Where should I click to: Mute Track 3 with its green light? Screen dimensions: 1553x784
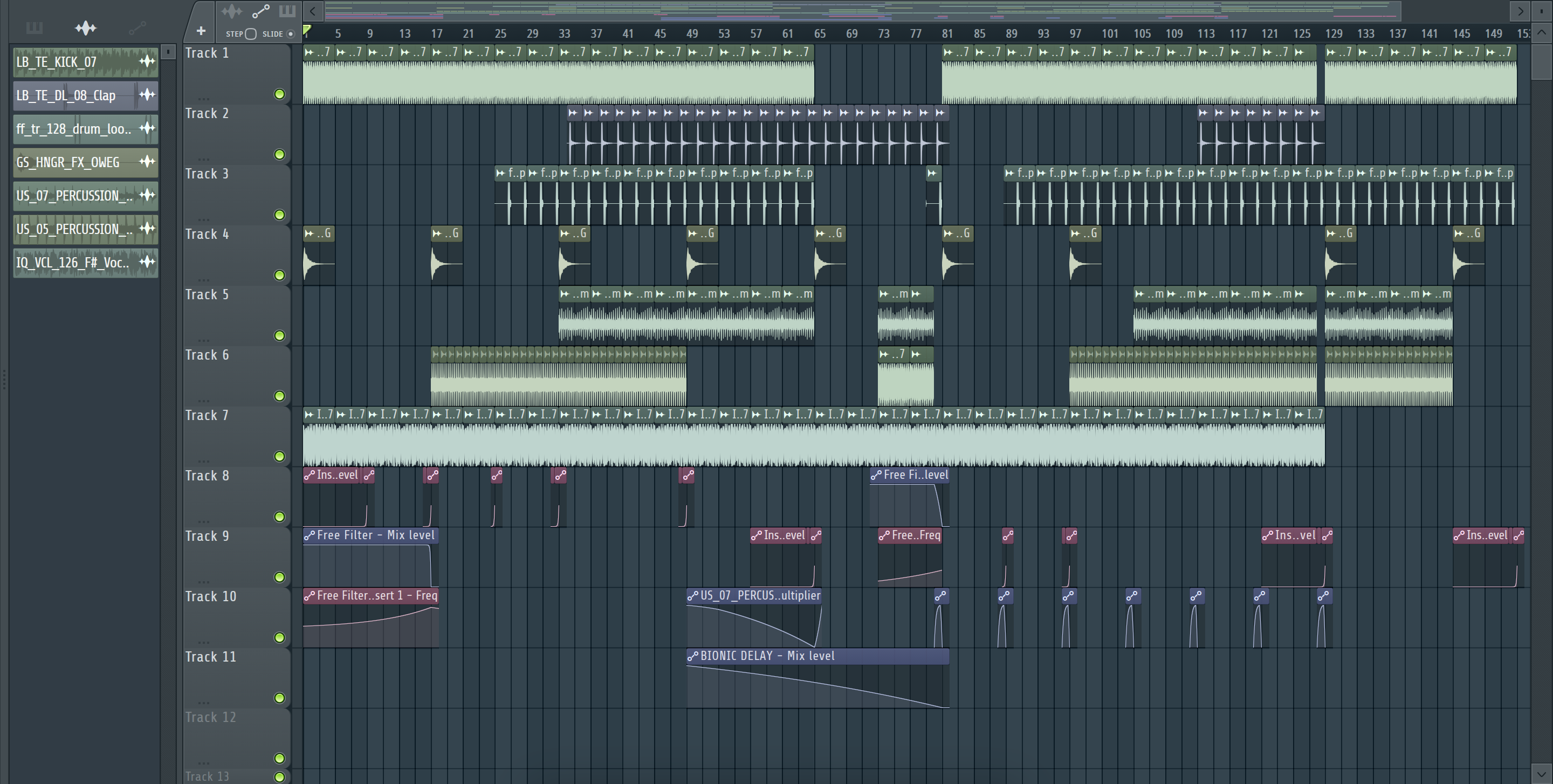click(279, 215)
